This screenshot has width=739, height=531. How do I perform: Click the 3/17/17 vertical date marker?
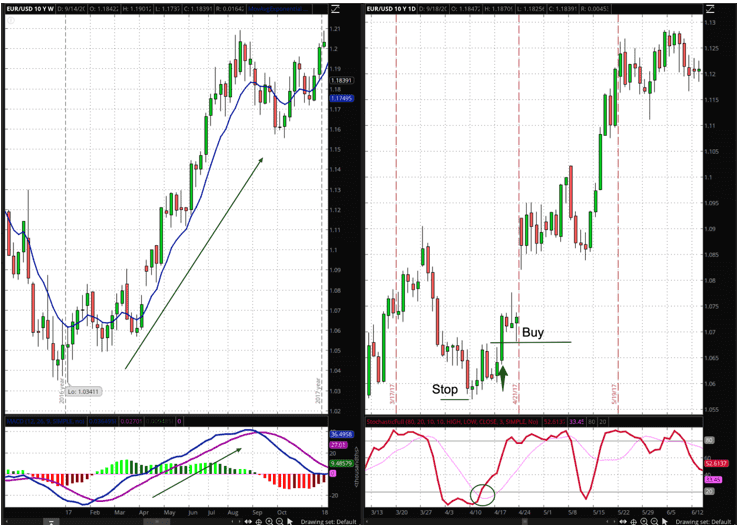pos(393,393)
